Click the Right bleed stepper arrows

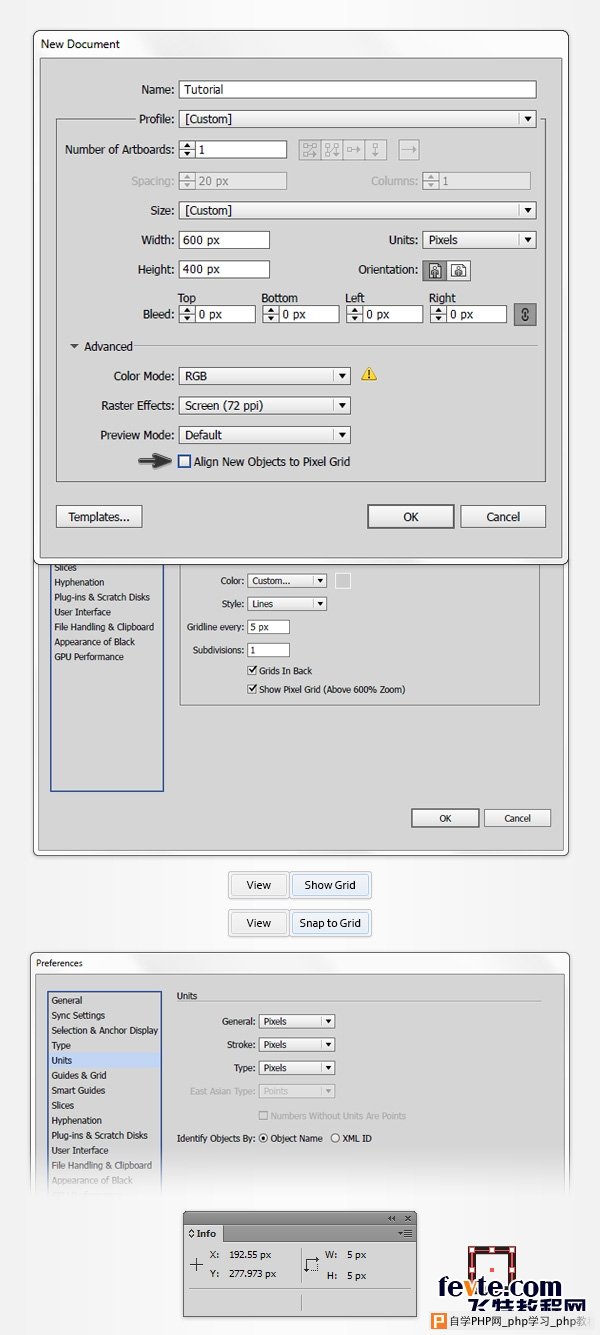coord(439,314)
